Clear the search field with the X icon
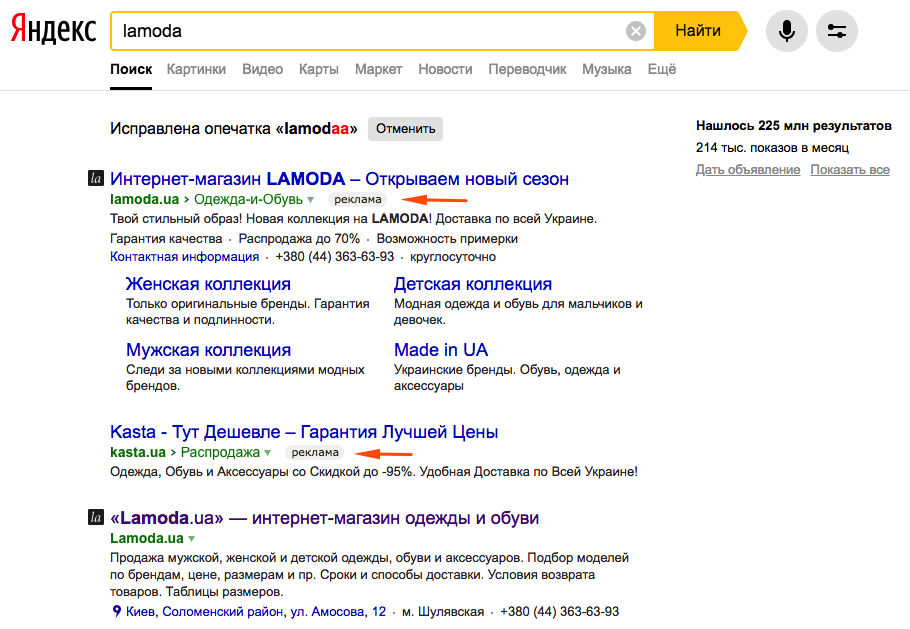This screenshot has width=910, height=629. tap(635, 31)
